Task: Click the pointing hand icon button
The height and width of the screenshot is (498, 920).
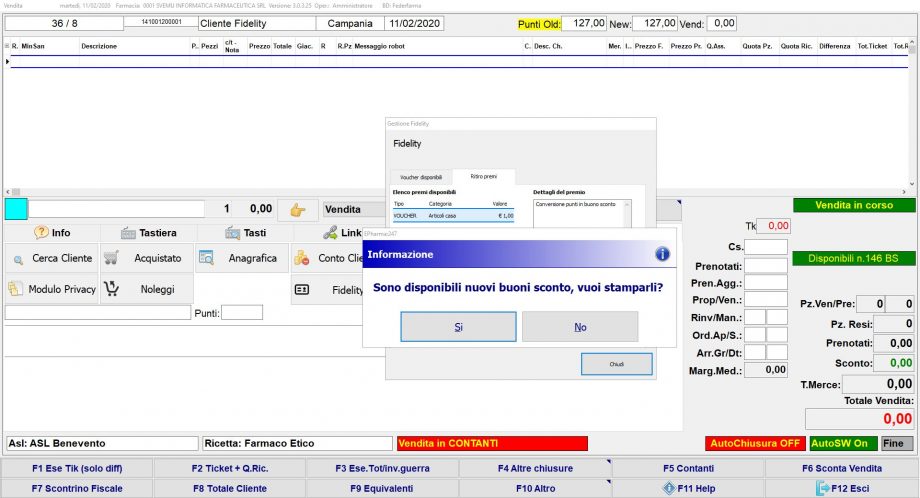Action: coord(297,210)
